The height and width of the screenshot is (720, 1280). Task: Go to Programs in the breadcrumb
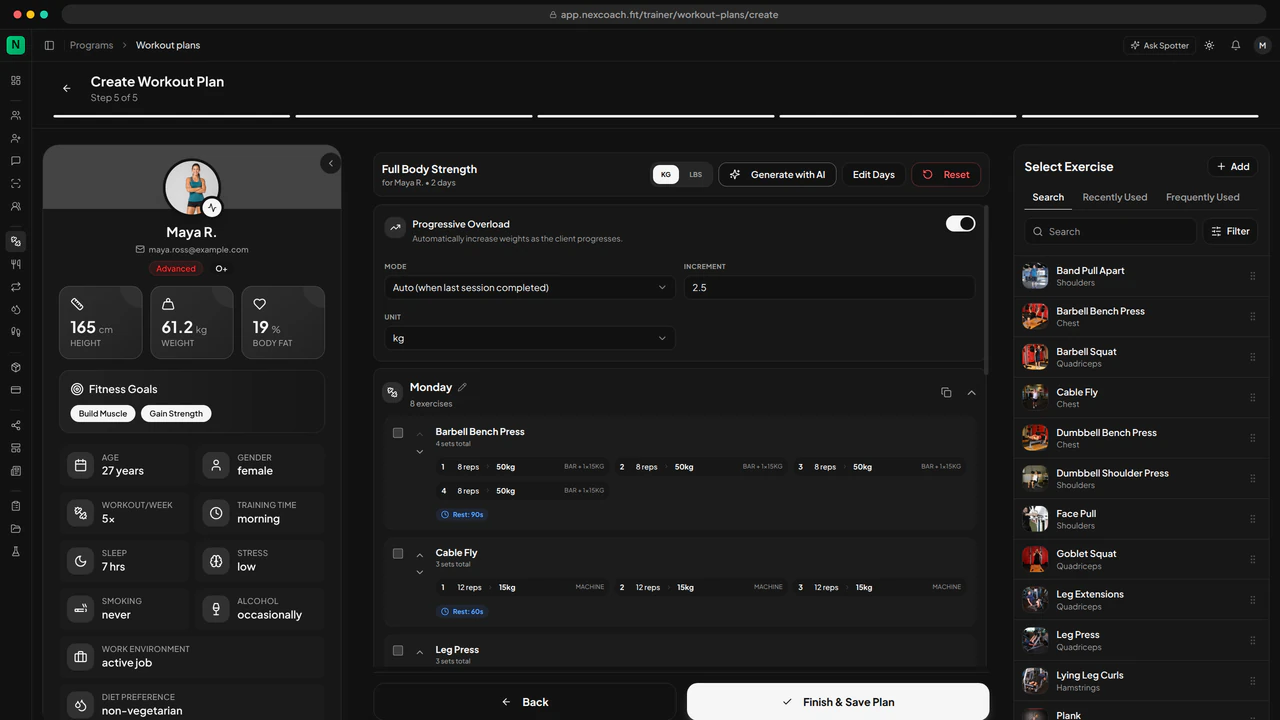[91, 45]
